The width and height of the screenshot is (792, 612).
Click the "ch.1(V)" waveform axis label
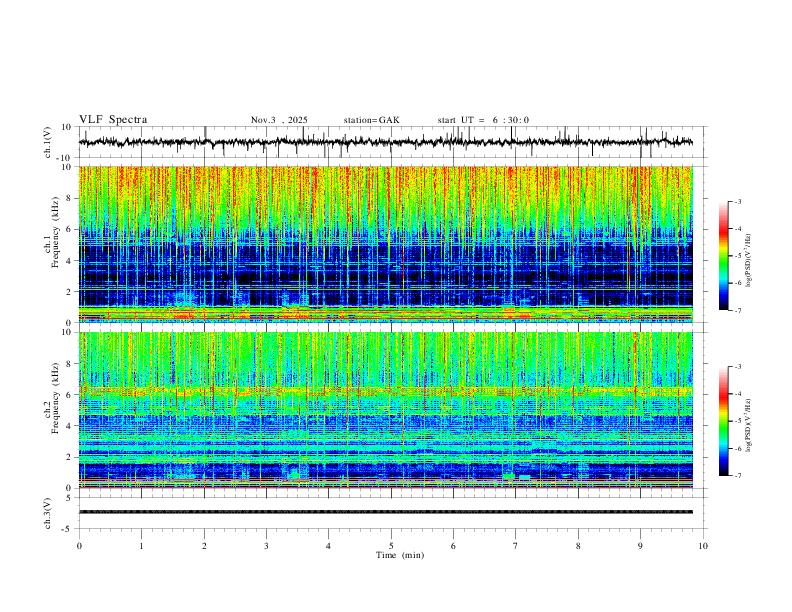point(48,142)
